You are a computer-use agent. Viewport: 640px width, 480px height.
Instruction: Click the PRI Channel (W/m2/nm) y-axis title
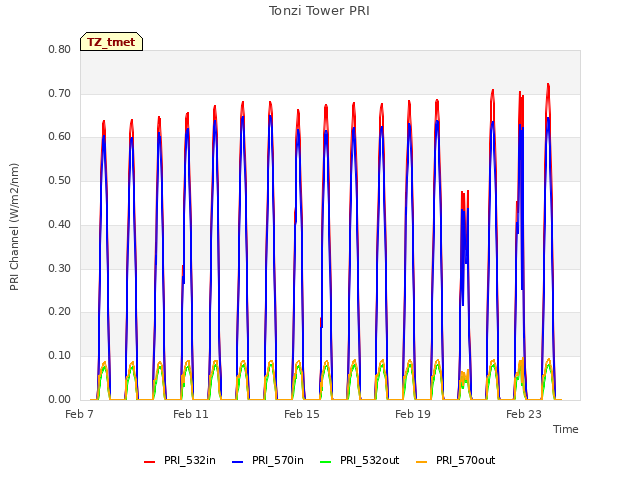point(14,227)
